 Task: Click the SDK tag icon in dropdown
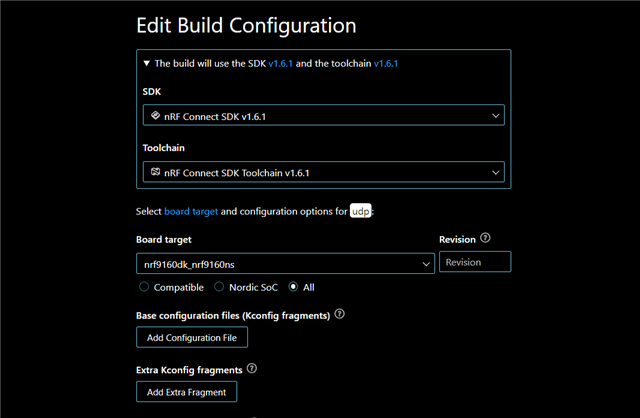pos(156,116)
